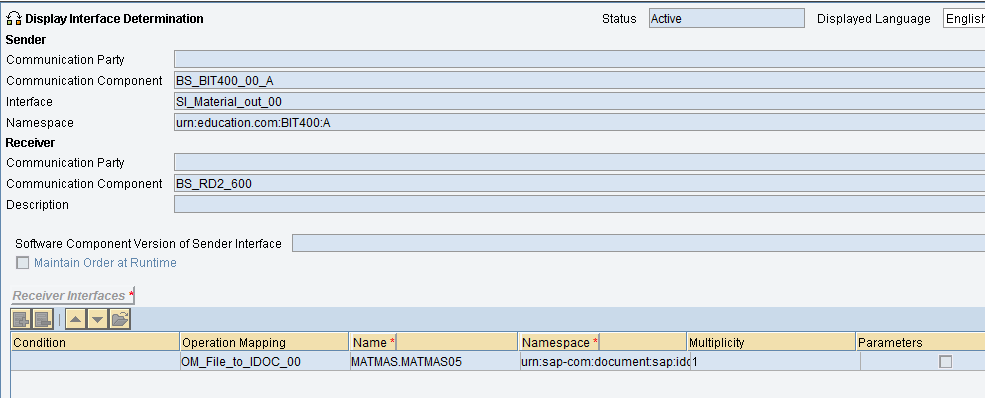Click the insert row icon under Receiver Interfaces
Screen dimensions: 985x398
[x=21, y=319]
